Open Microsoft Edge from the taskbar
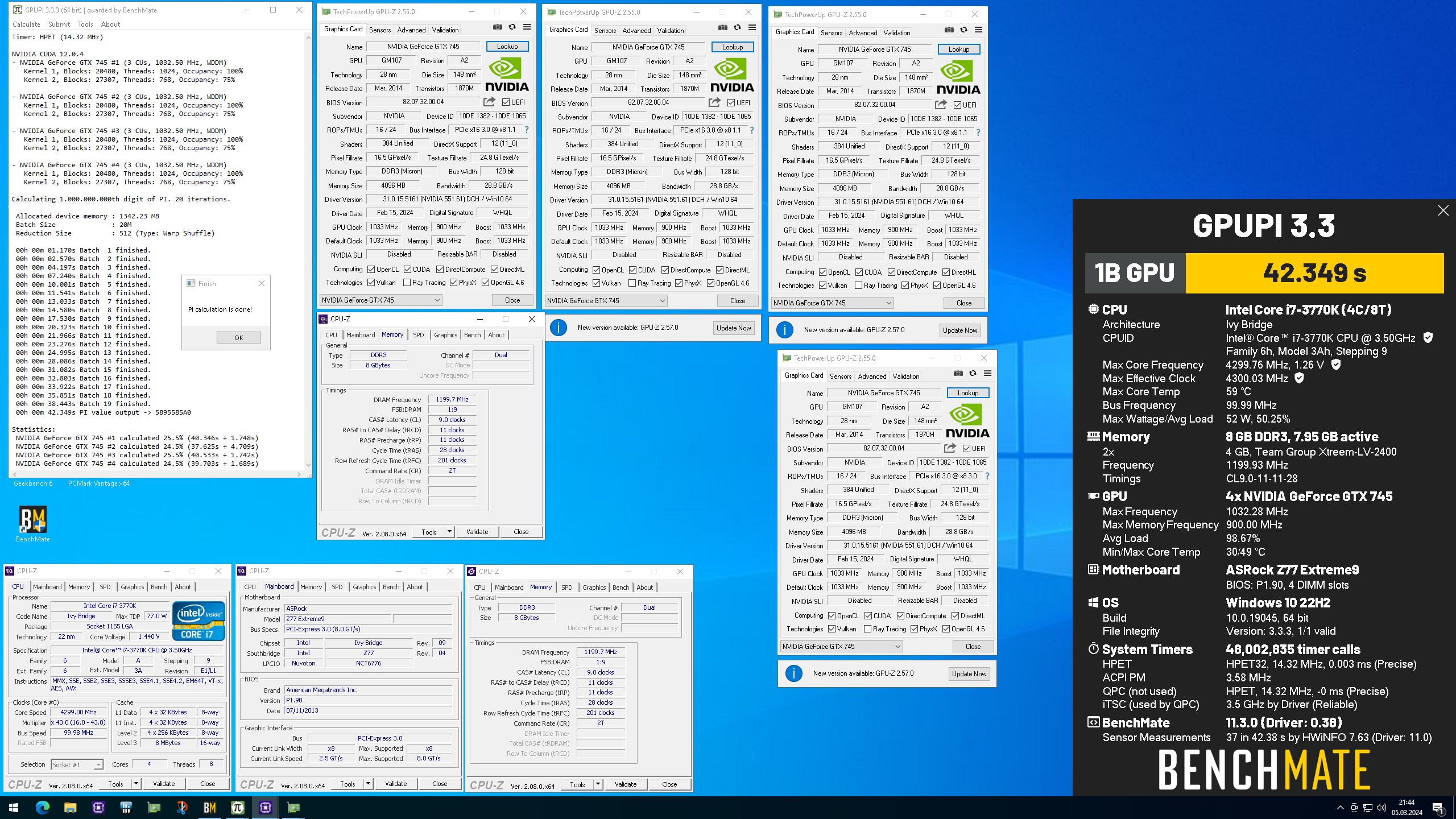 (43, 807)
